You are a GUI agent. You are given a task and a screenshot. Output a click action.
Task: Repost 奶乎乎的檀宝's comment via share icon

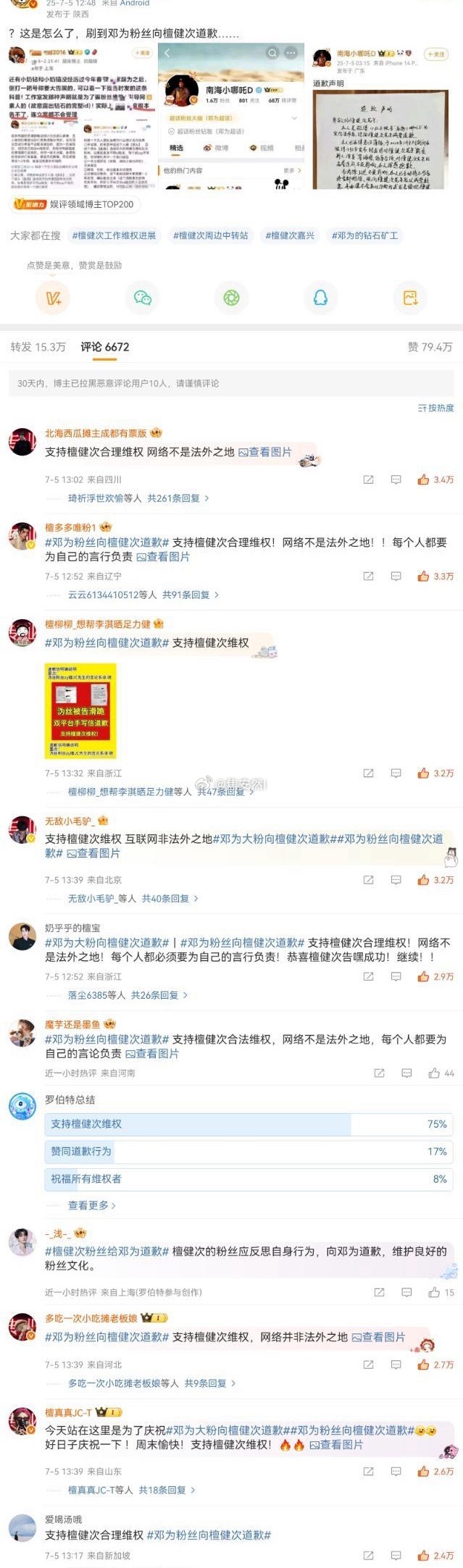[x=368, y=977]
